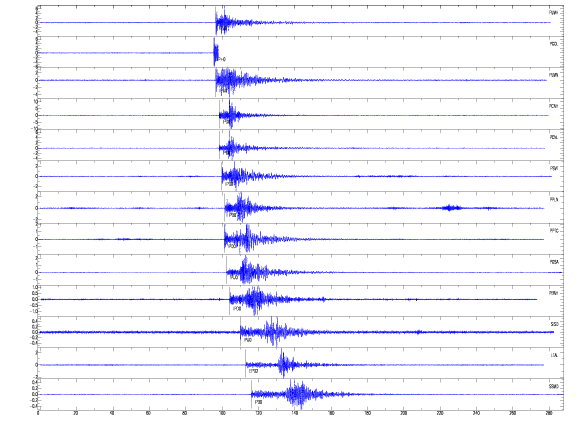This screenshot has height=440, width=580.
Task: Click the 100 tick label on time axis
Action: click(x=222, y=413)
